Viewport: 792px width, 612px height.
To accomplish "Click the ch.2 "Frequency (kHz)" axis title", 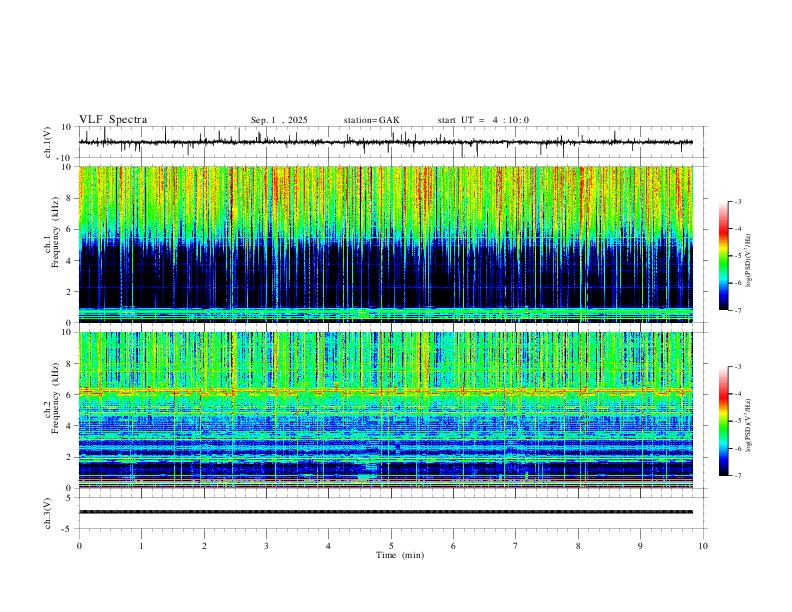I will (55, 398).
